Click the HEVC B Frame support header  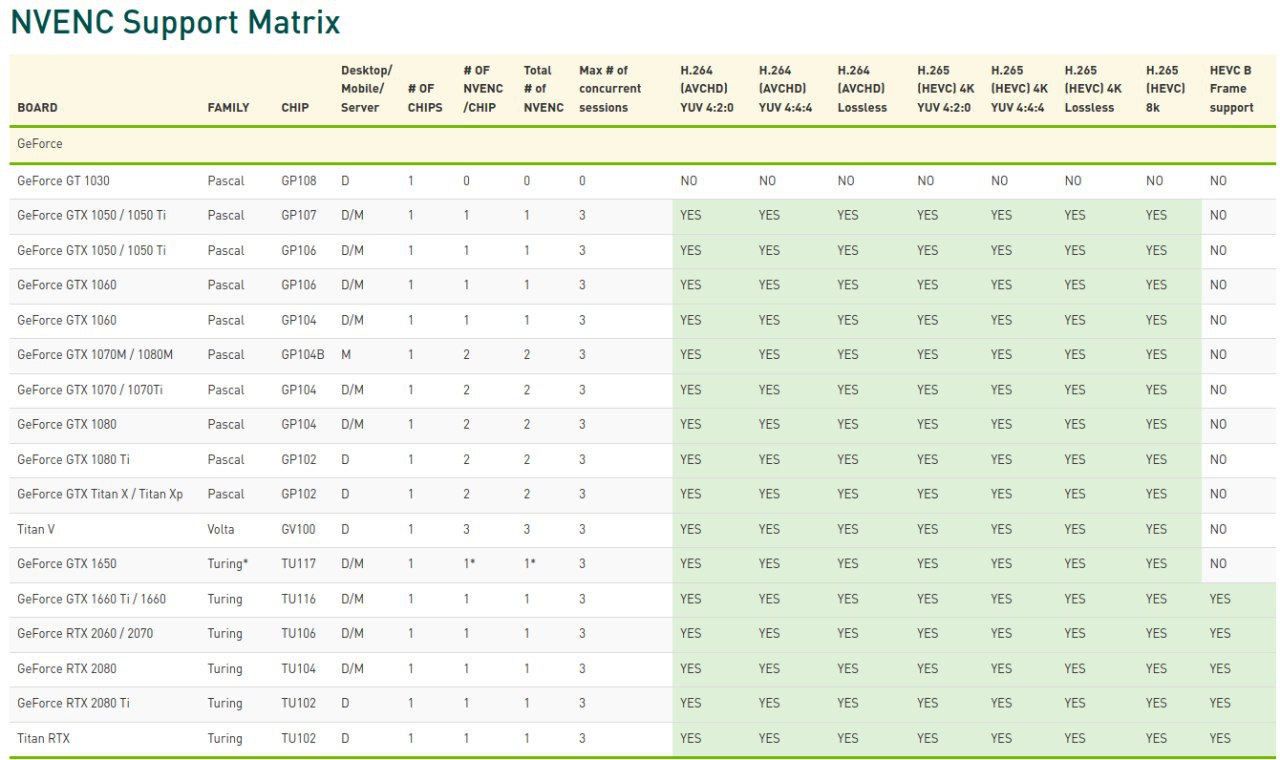point(1231,89)
